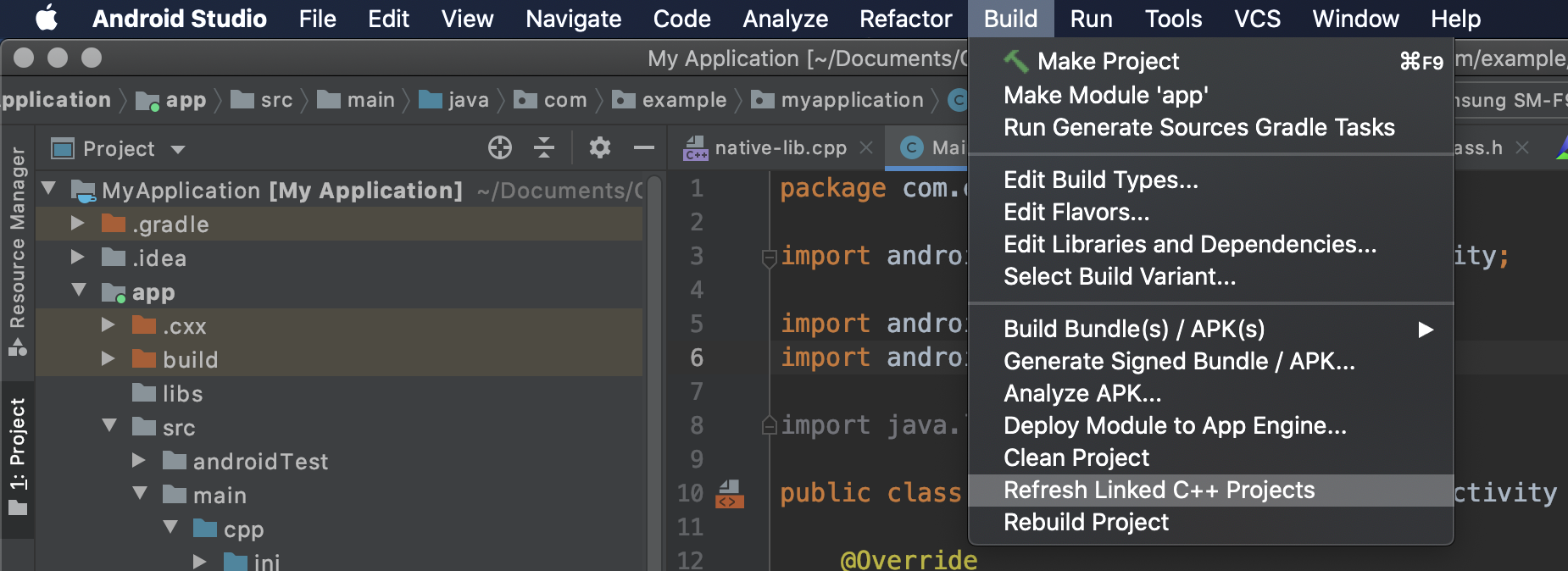1568x571 pixels.
Task: Open Project panel gear settings
Action: pos(600,147)
